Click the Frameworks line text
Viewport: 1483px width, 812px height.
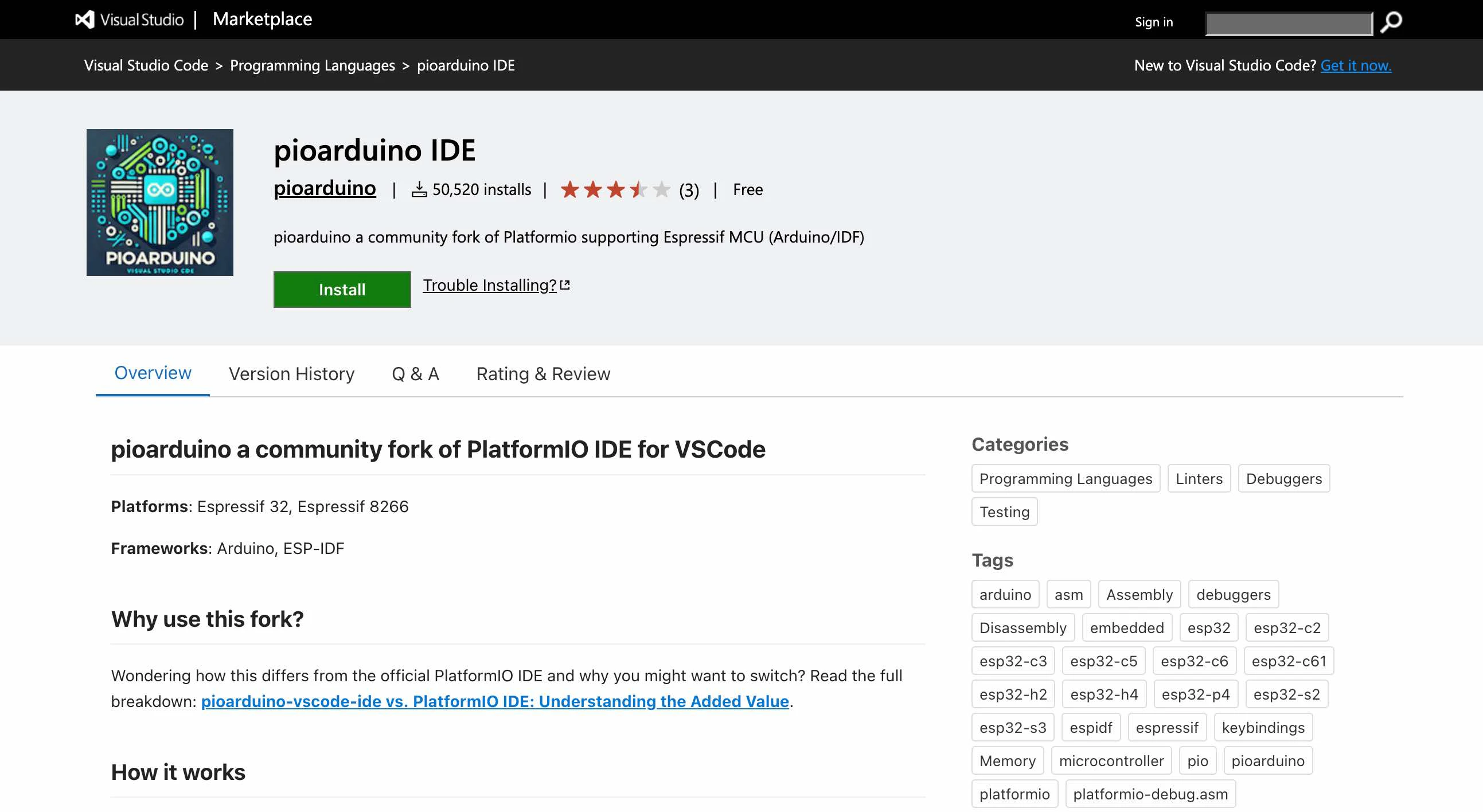coord(228,548)
